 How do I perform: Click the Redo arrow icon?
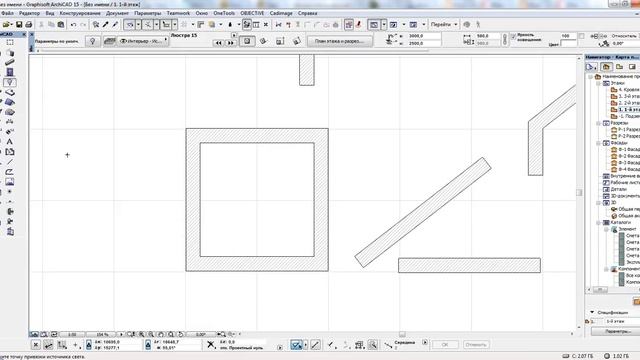click(x=83, y=24)
